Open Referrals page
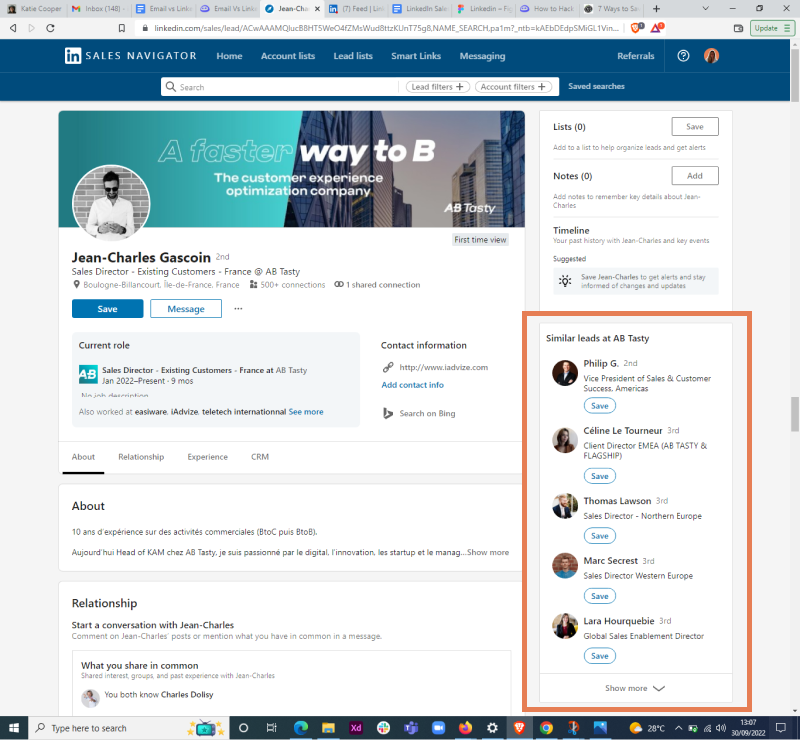800x740 pixels. pos(635,56)
